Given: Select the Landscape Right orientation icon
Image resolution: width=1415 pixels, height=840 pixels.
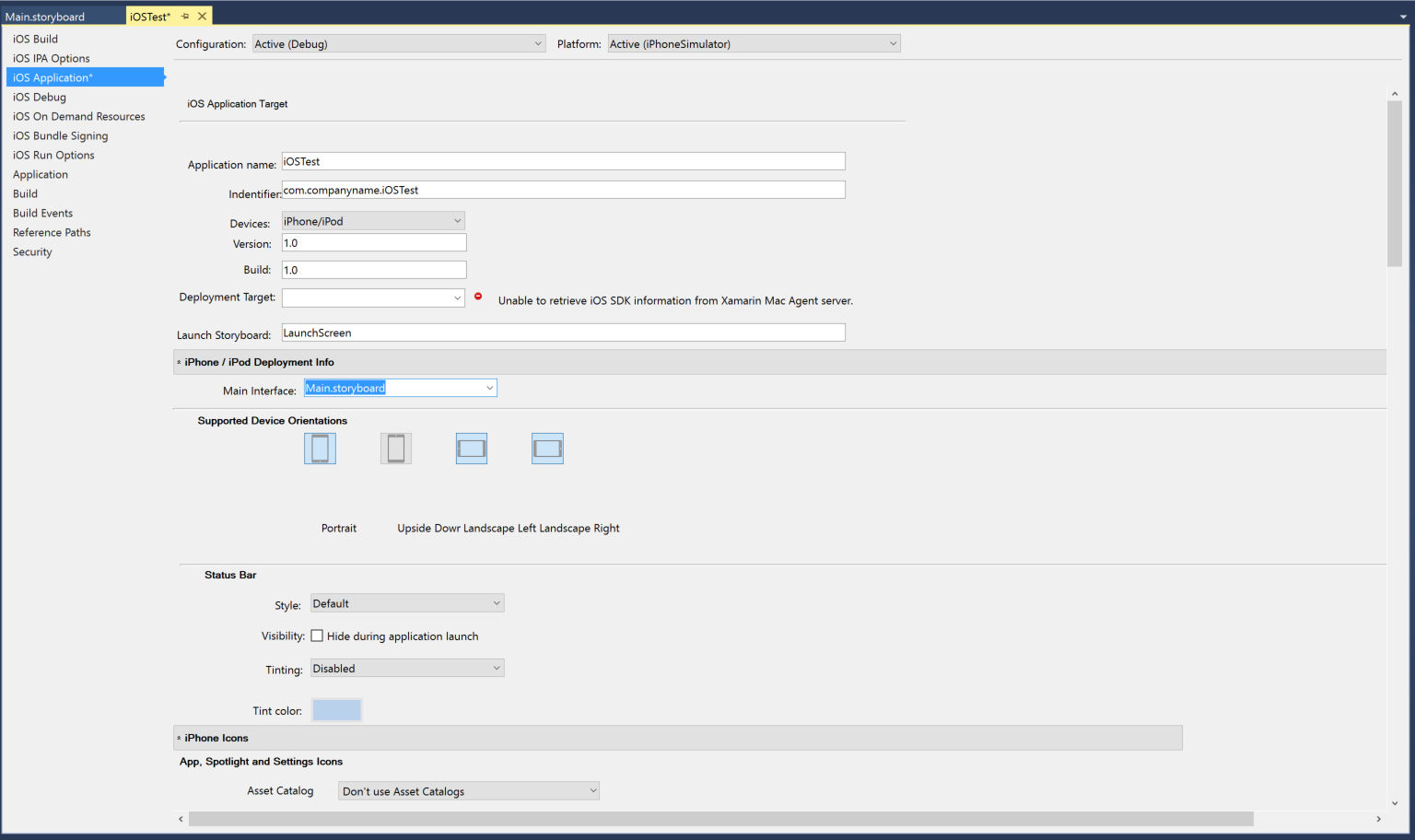Looking at the screenshot, I should [547, 449].
